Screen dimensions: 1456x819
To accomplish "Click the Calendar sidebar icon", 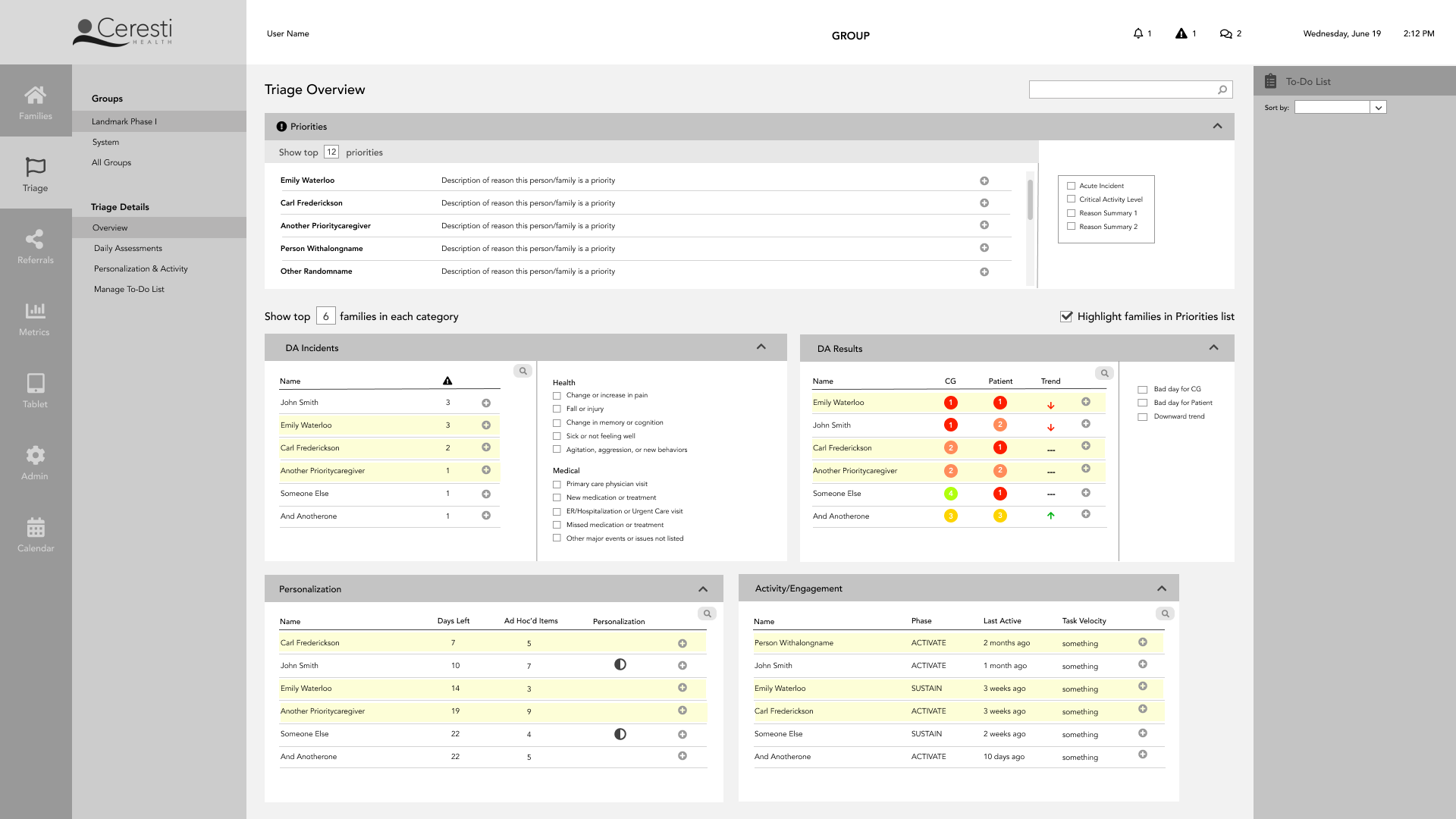I will 35,528.
